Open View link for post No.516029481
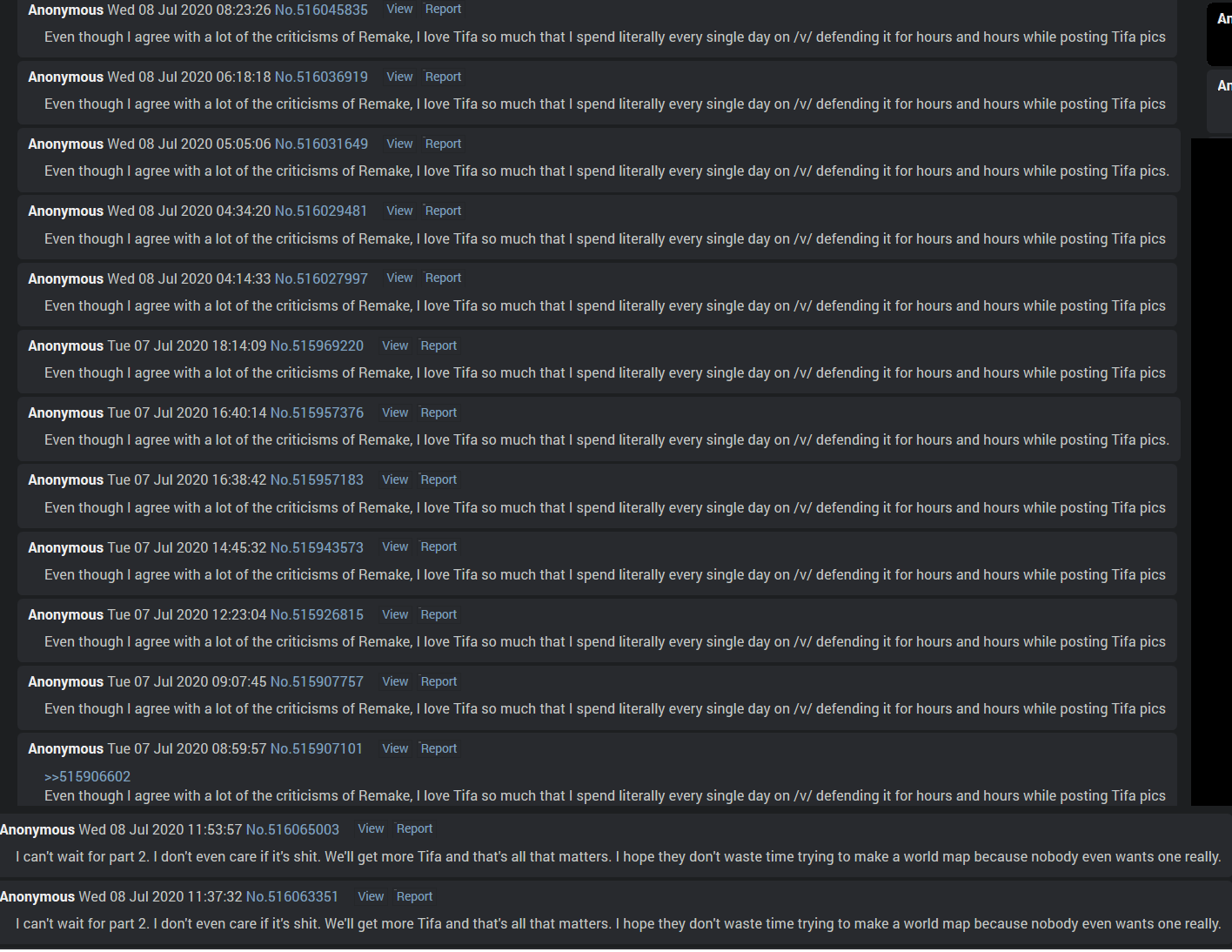1232x952 pixels. [399, 211]
